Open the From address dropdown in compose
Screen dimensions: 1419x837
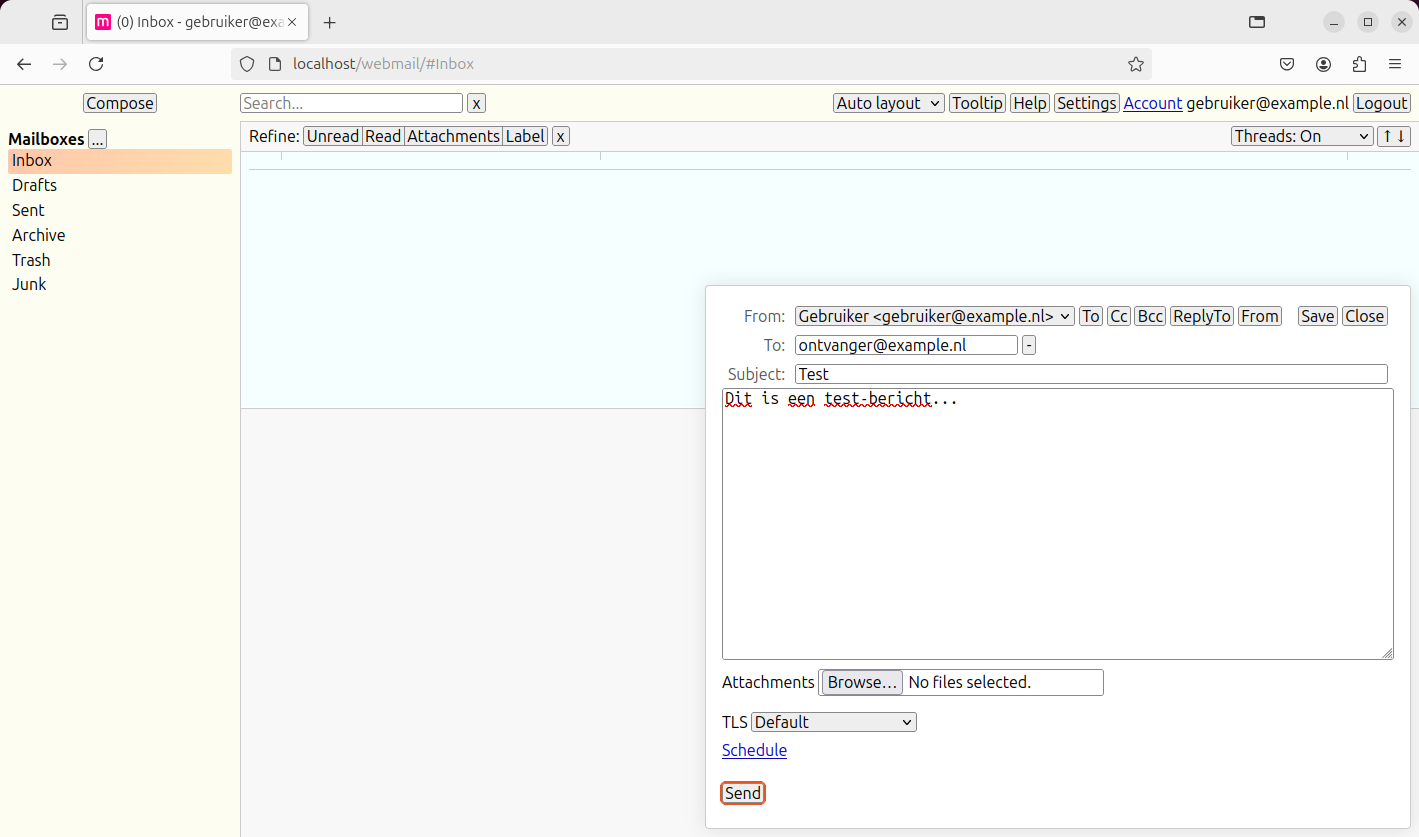pos(935,316)
